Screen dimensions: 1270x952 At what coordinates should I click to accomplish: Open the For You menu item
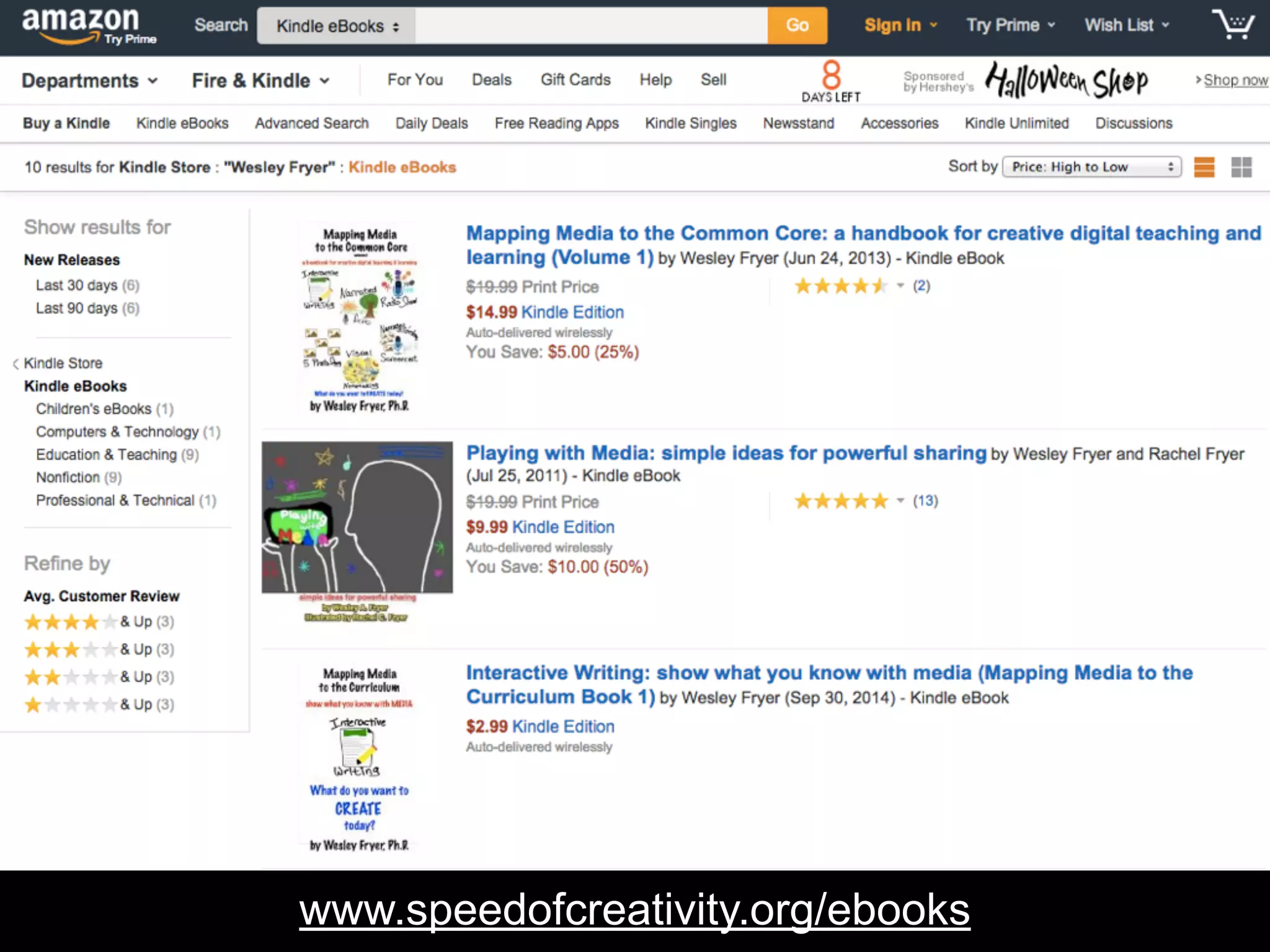[x=415, y=80]
